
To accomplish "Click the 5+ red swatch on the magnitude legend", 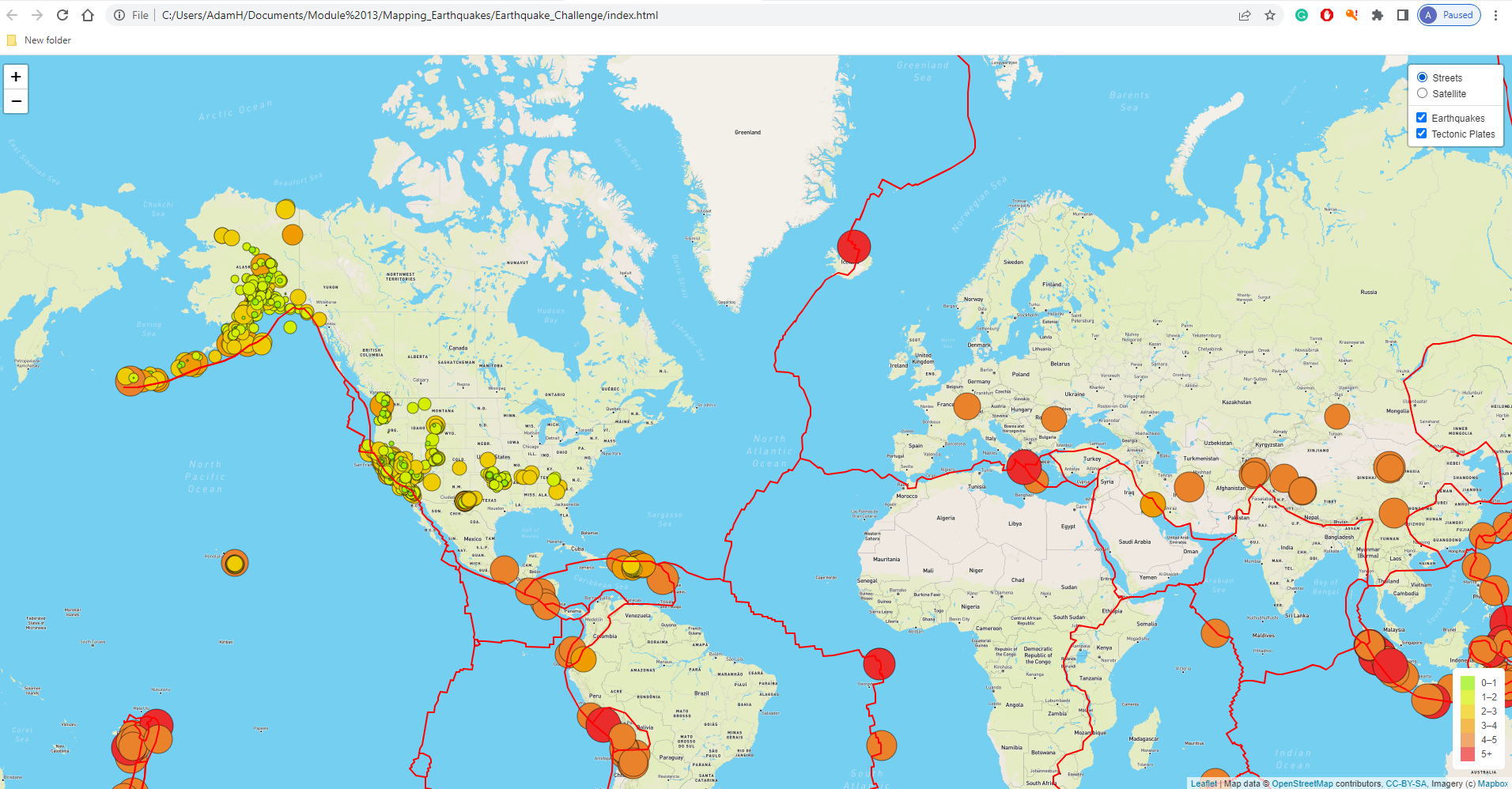I will click(x=1469, y=754).
